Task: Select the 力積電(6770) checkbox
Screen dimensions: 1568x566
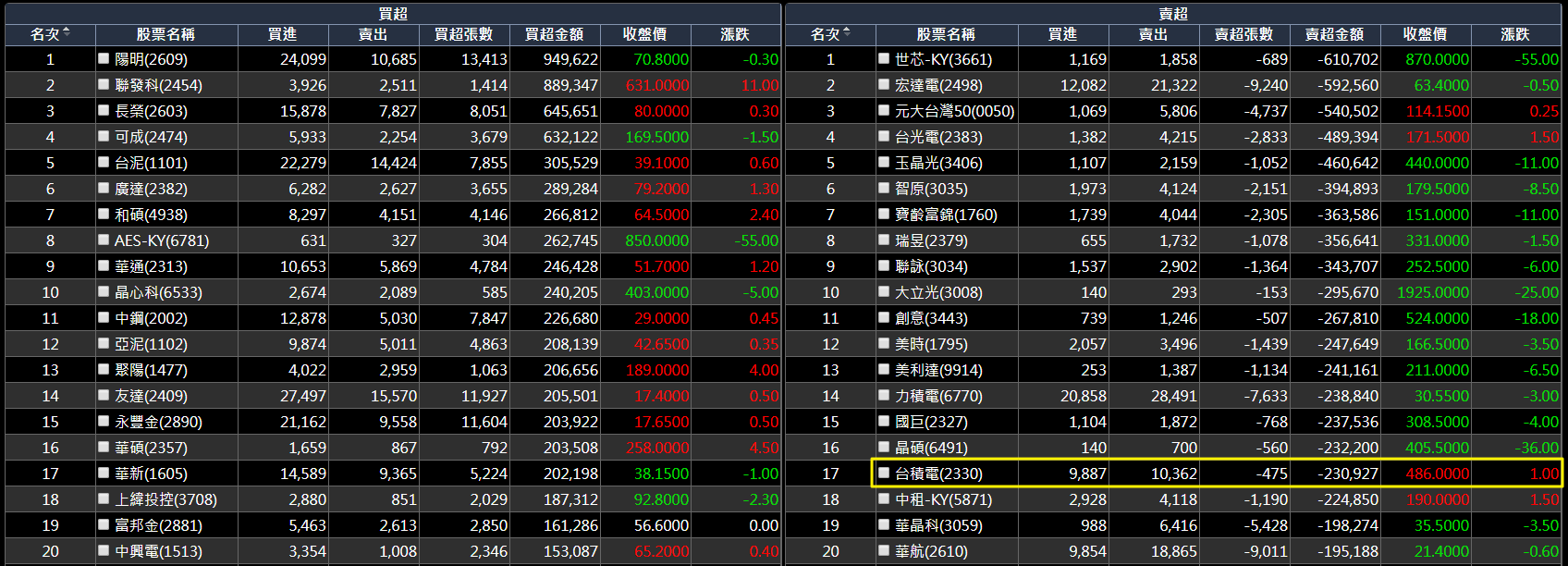Action: click(884, 395)
